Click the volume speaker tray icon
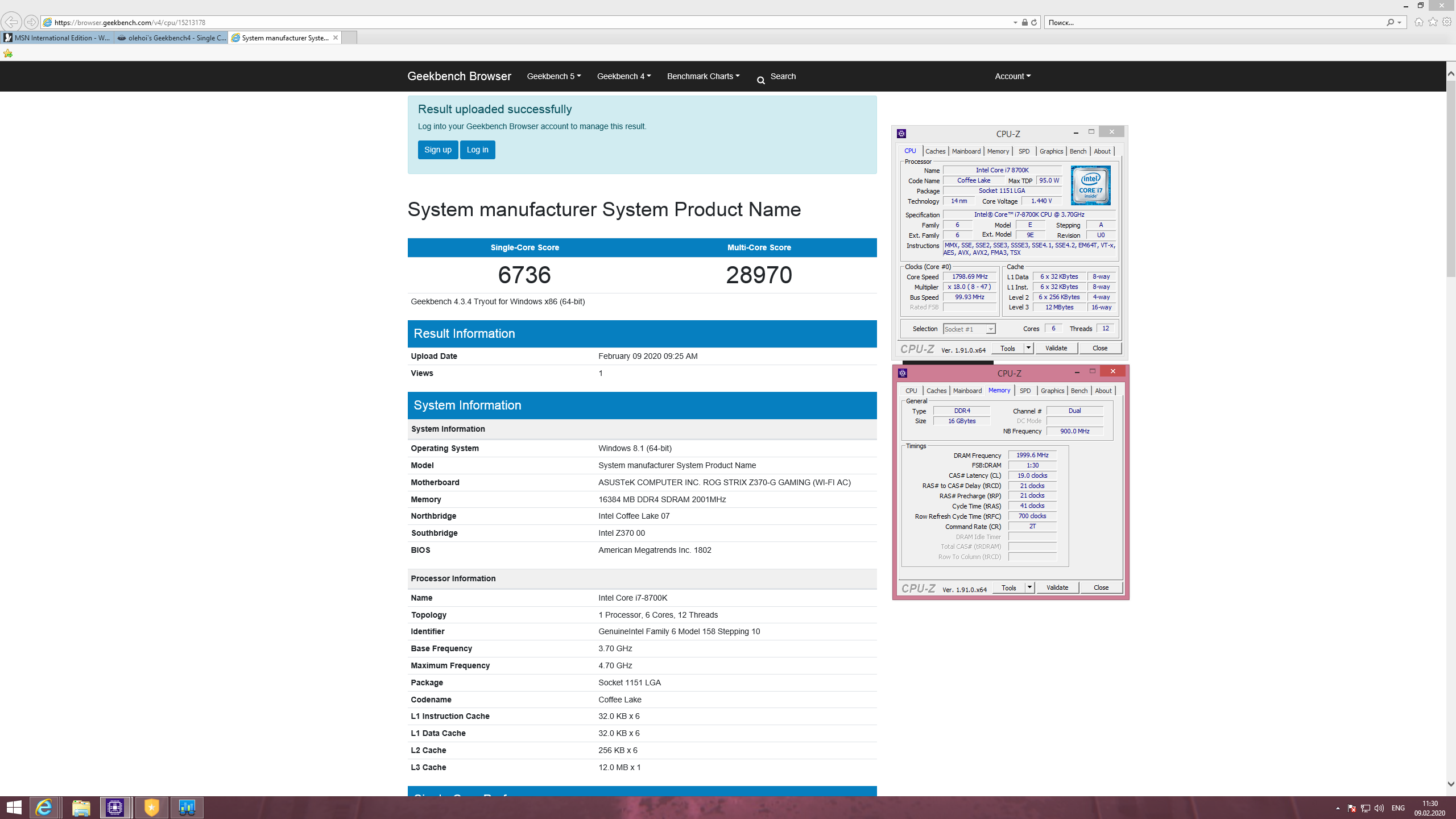The height and width of the screenshot is (819, 1456). coord(1379,808)
